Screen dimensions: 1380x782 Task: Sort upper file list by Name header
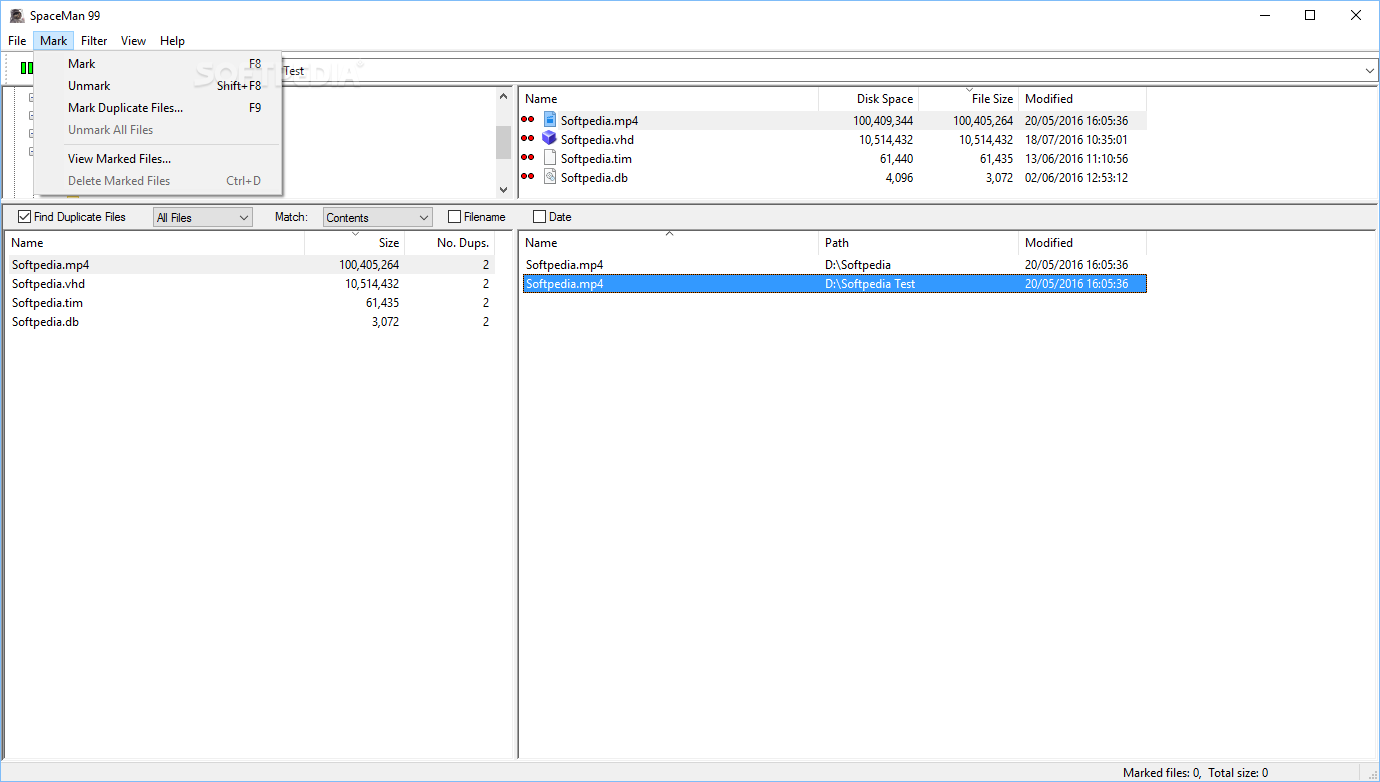pyautogui.click(x=668, y=99)
